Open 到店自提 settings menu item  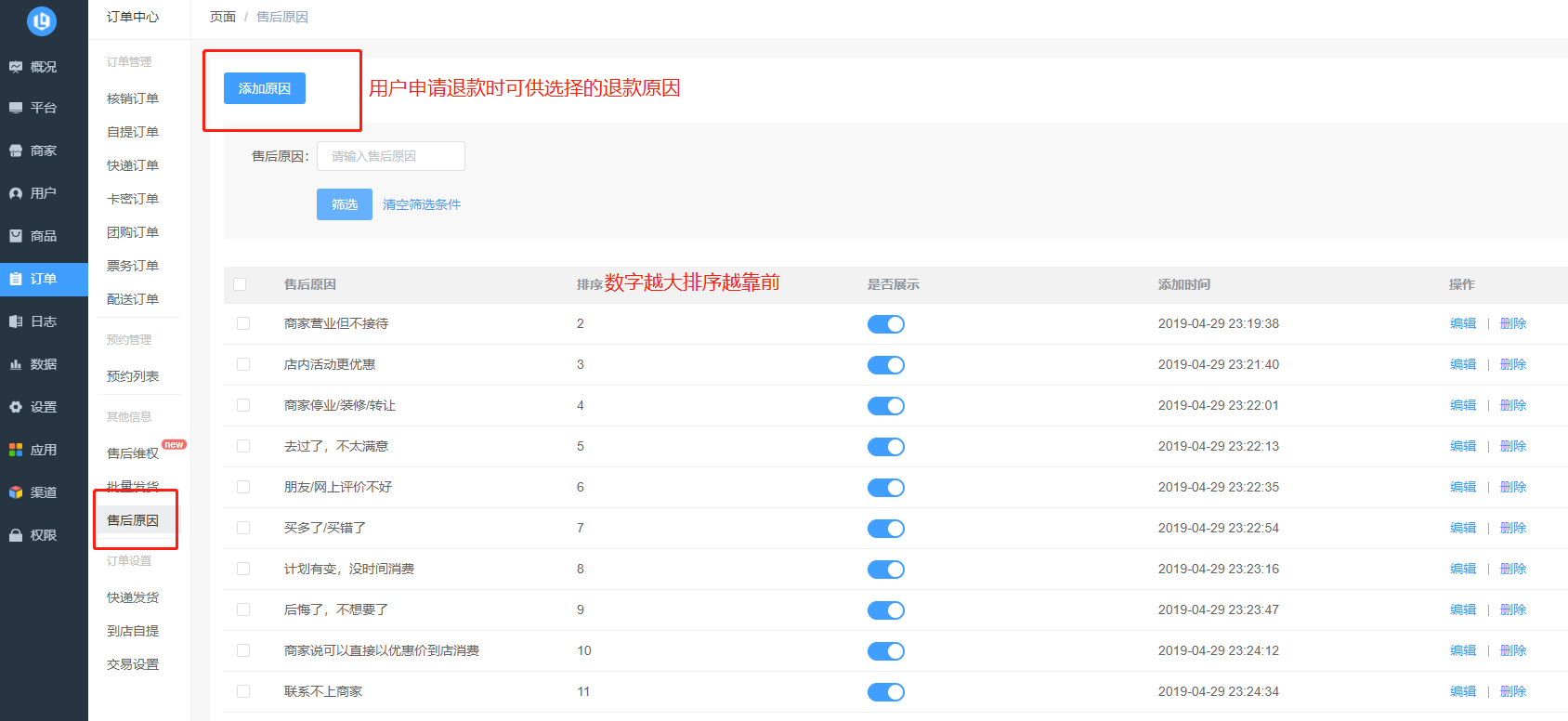[133, 631]
